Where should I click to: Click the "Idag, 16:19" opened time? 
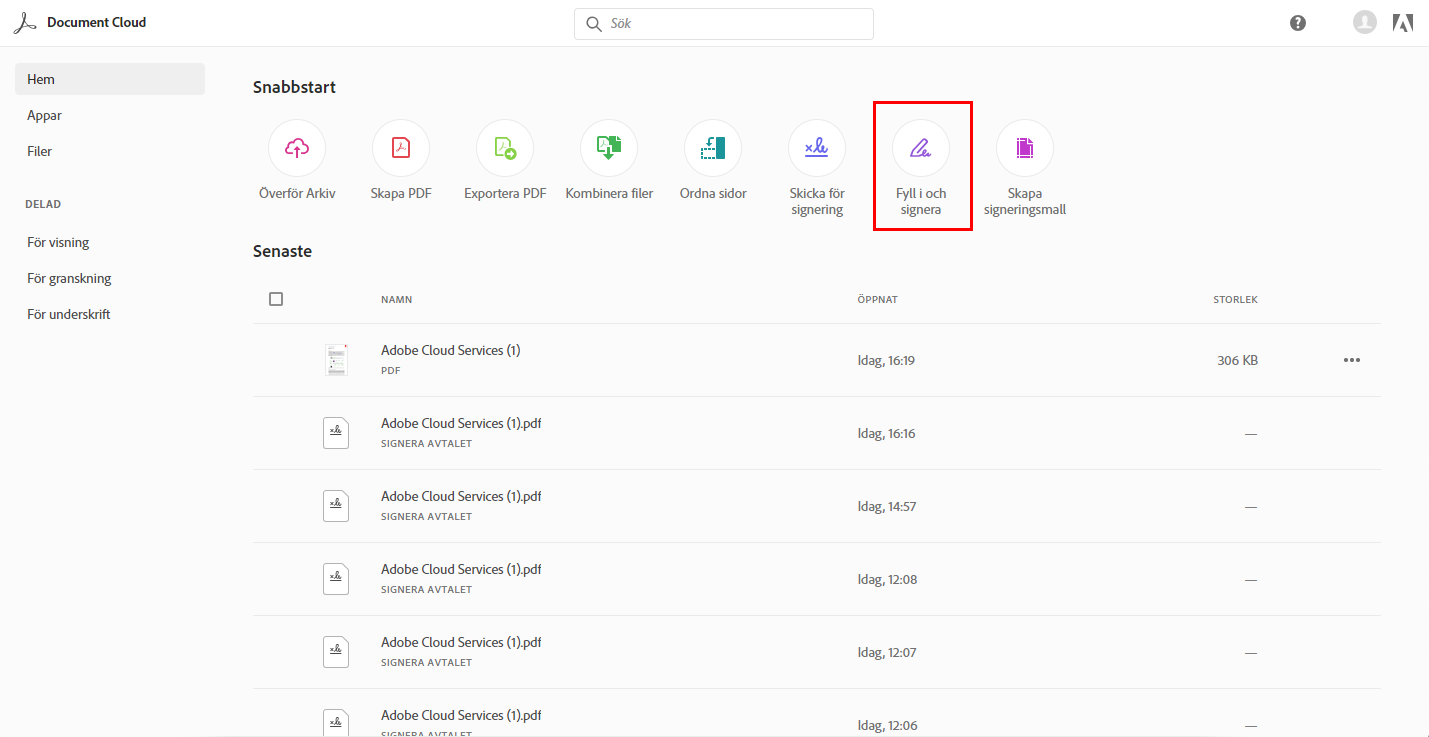tap(886, 361)
